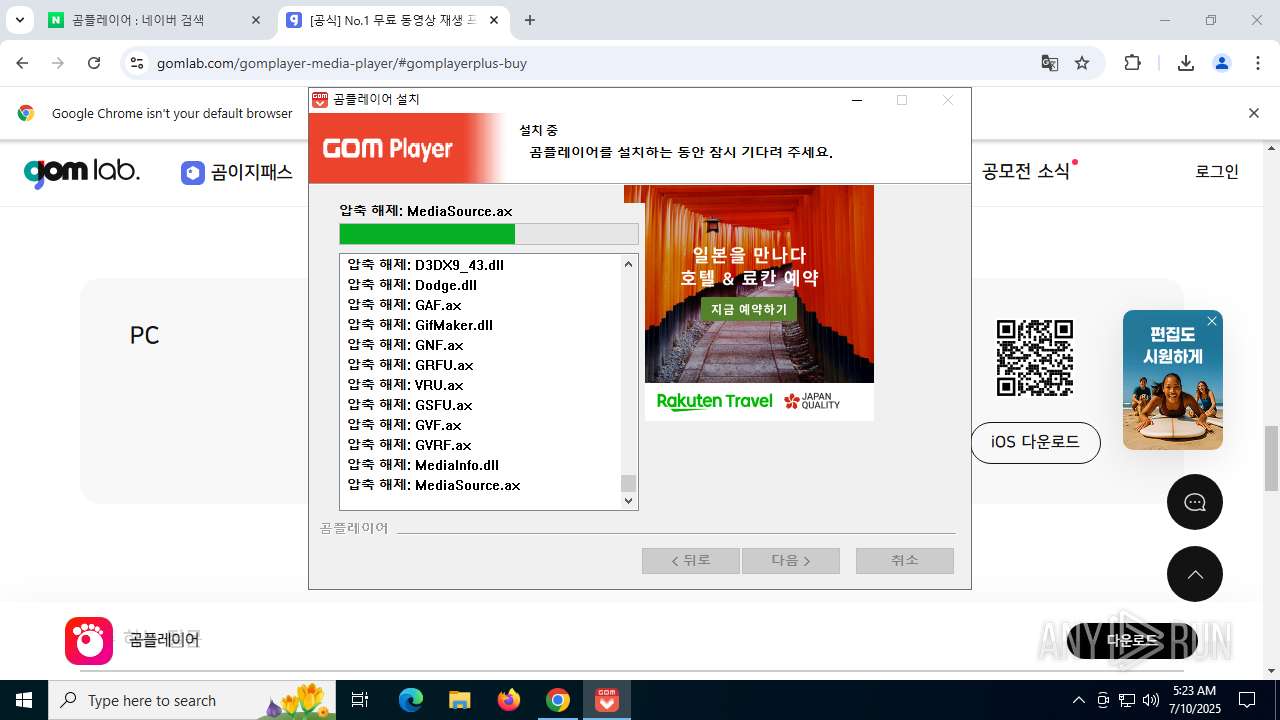Switch to the GOM Lab official tab
The width and height of the screenshot is (1280, 720).
click(x=394, y=20)
